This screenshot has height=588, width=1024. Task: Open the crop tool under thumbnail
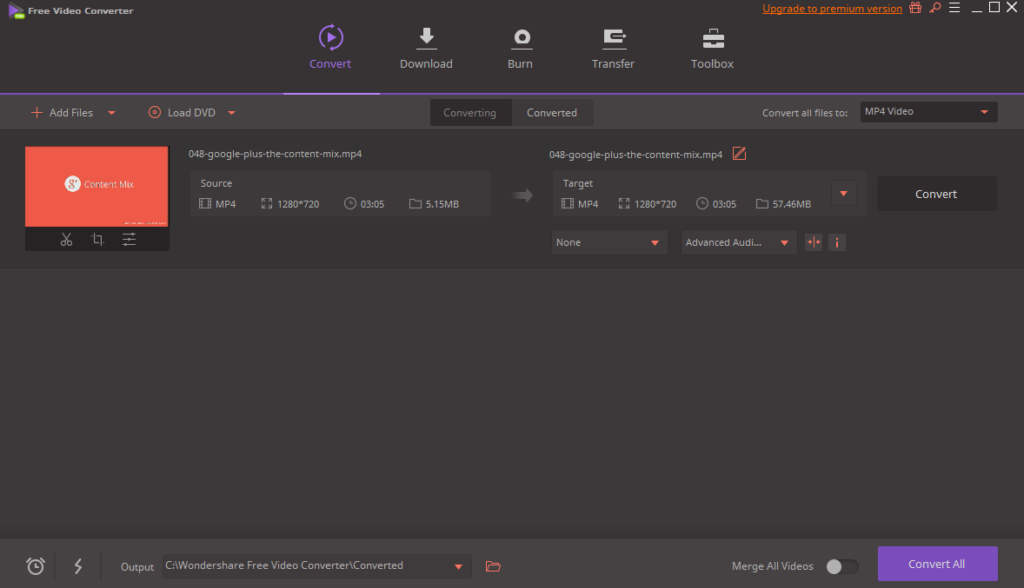click(97, 240)
